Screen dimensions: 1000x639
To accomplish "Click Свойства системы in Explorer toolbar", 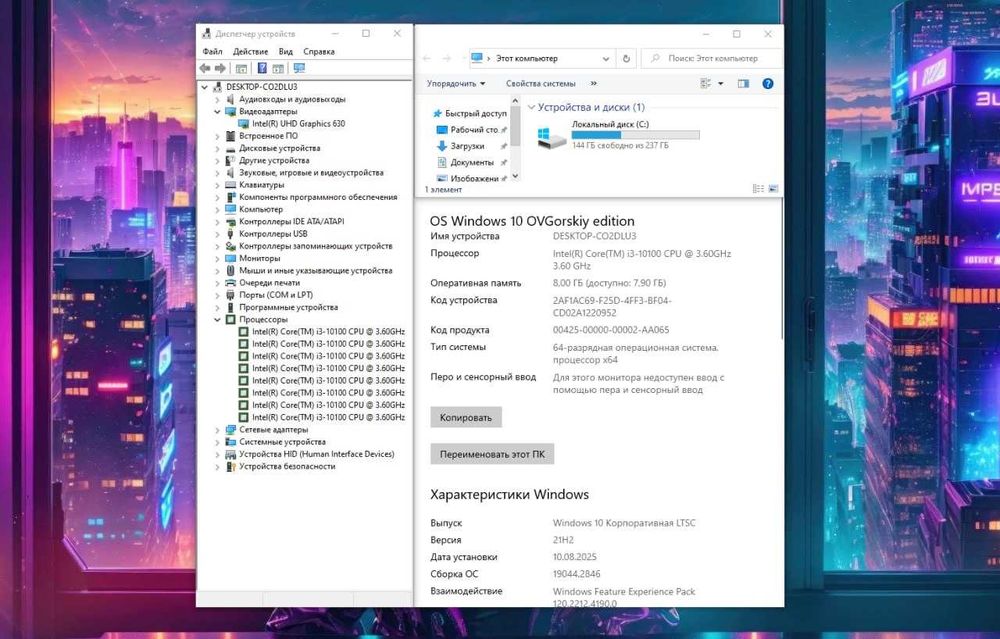I will pos(541,84).
